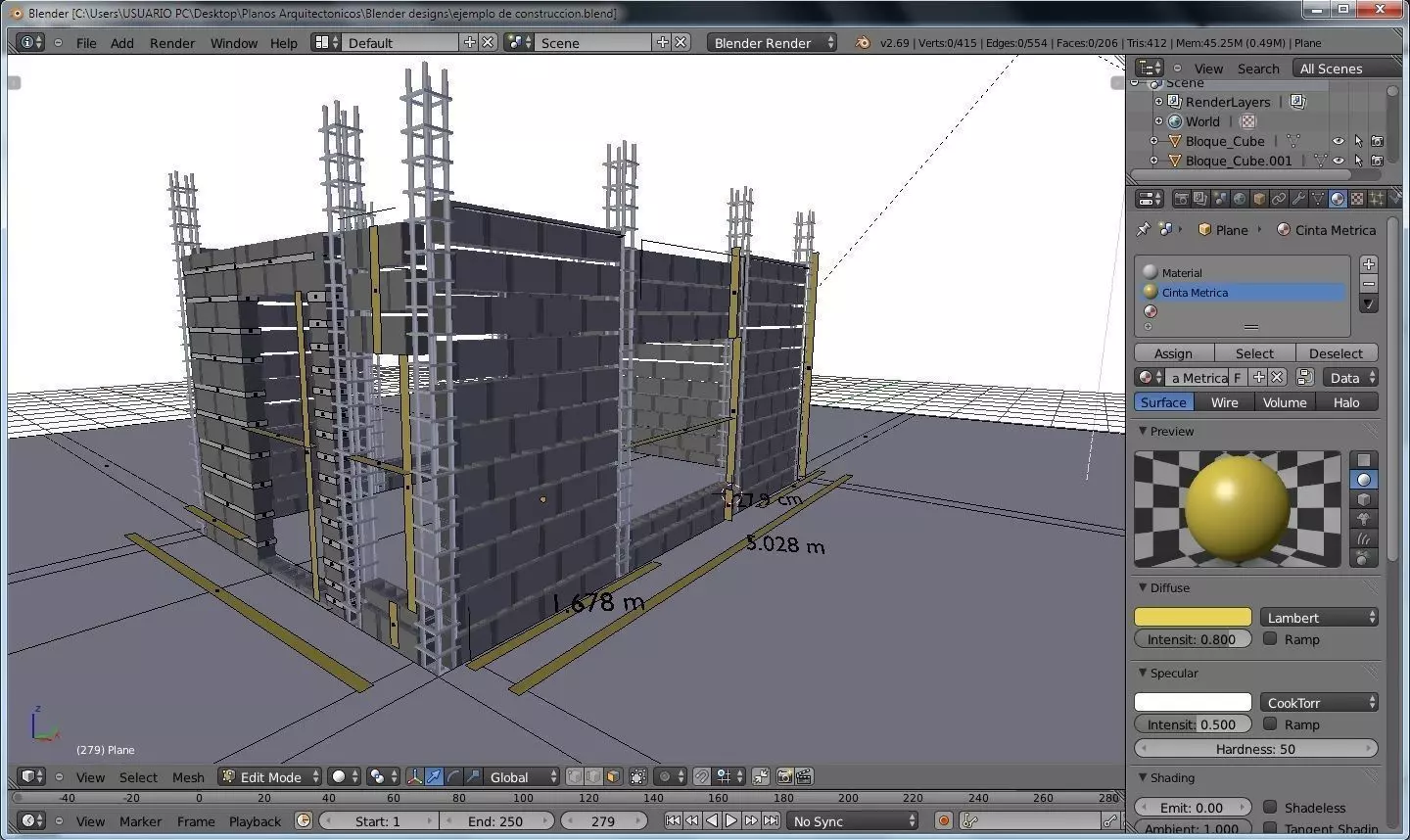
Task: Open the Texture properties checker tab
Action: (x=1357, y=199)
